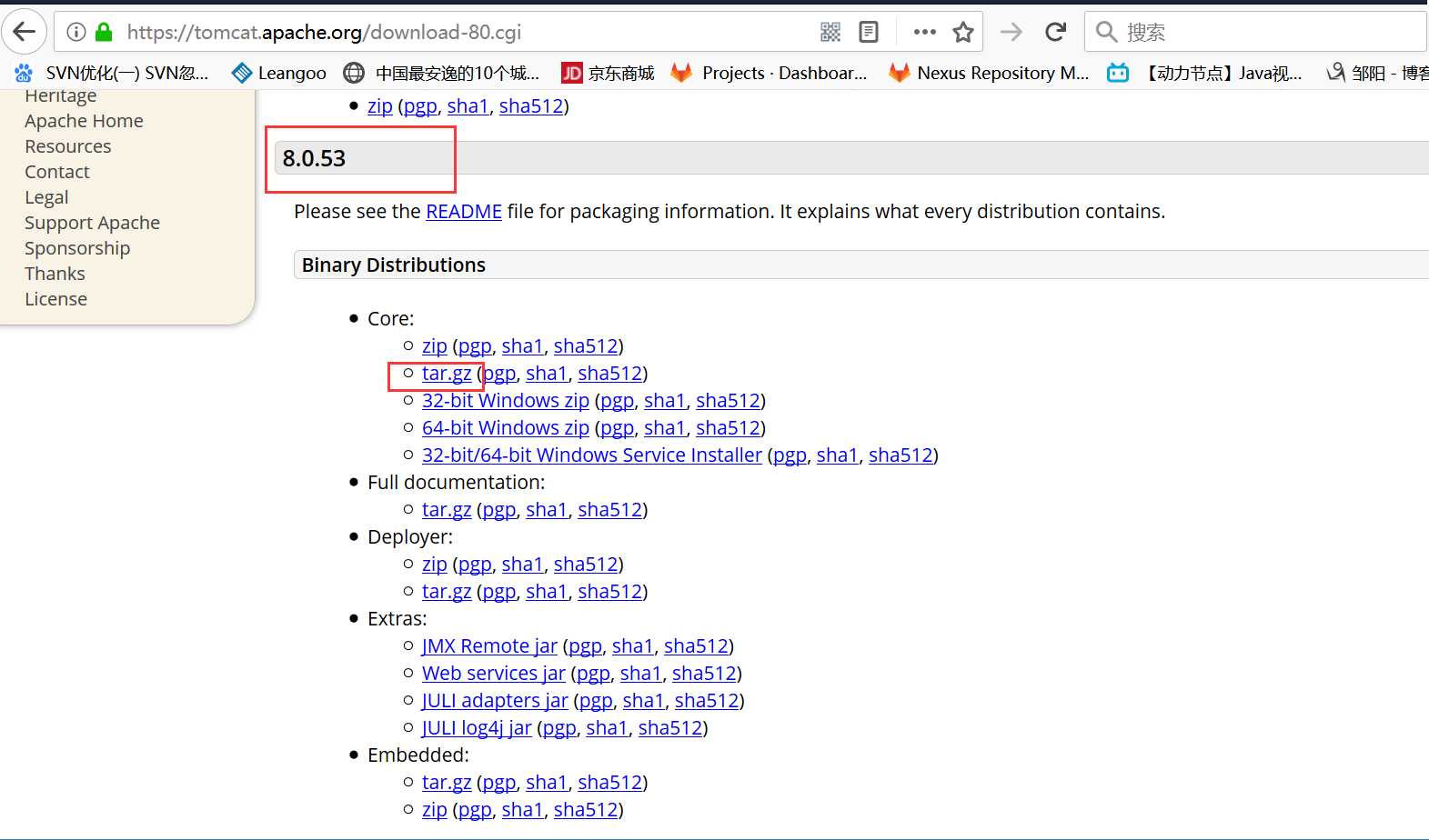Screen dimensions: 1429x840
Task: Download the Deployer tar.gz
Action: point(447,592)
